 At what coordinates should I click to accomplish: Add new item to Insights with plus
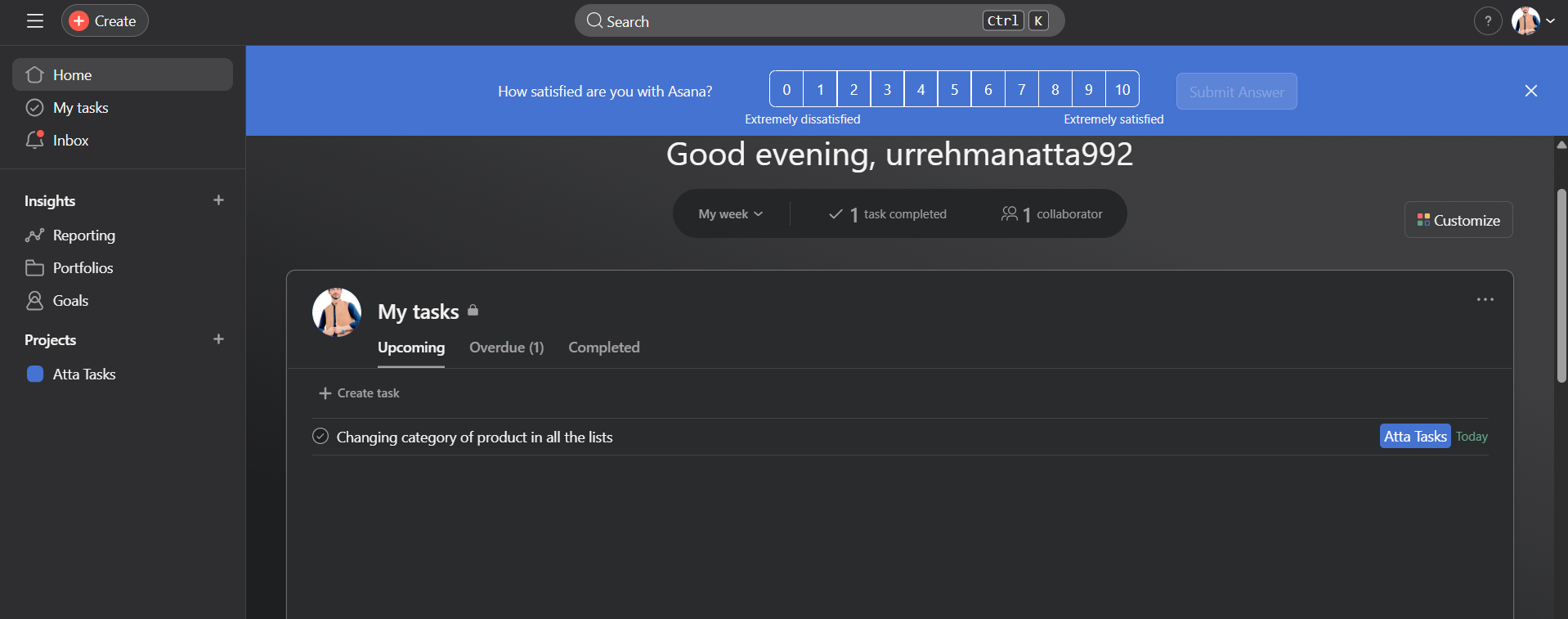218,200
